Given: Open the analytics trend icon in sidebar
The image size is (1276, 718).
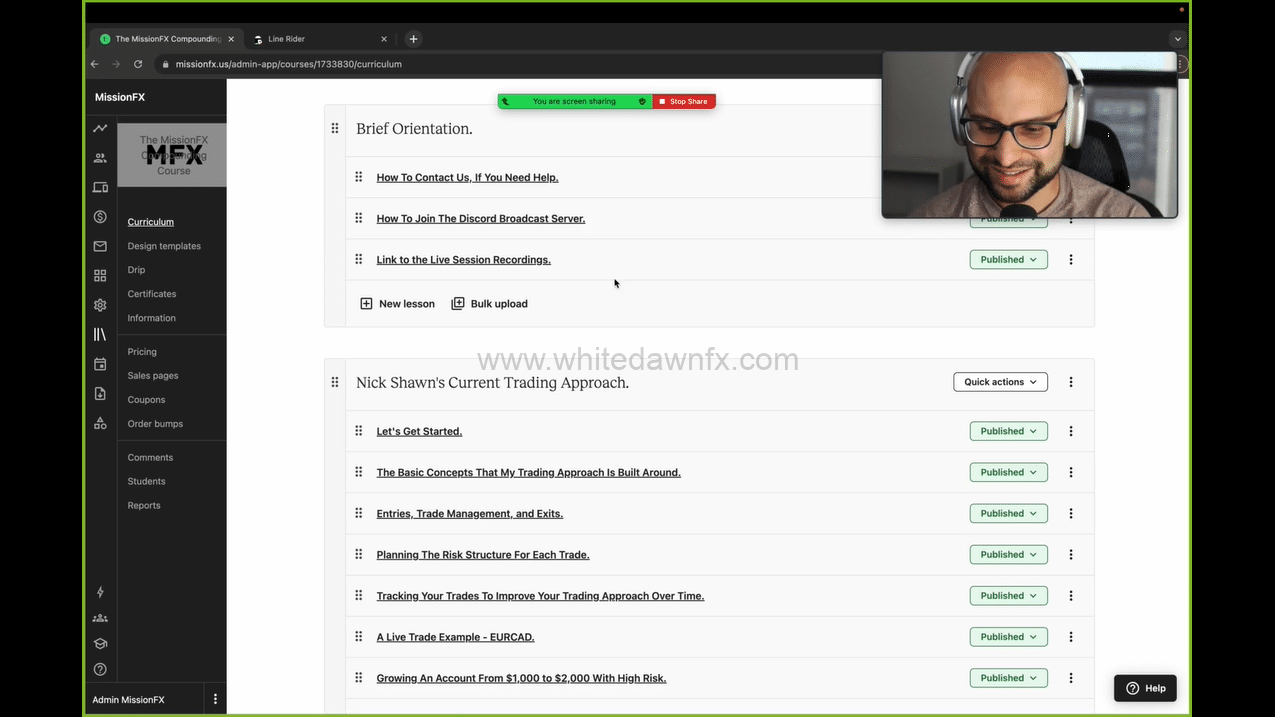Looking at the screenshot, I should (x=100, y=128).
